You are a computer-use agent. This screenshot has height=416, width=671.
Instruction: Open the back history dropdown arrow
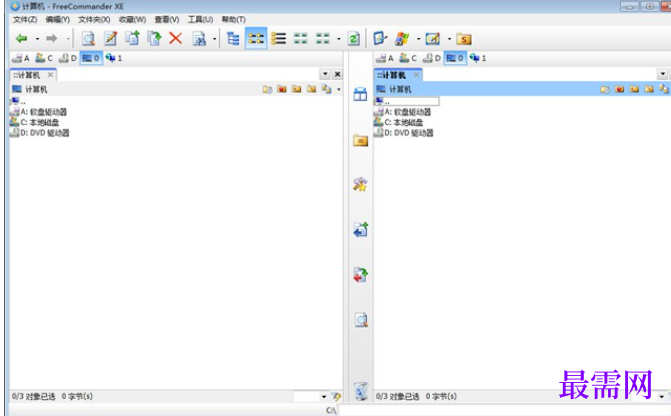click(37, 39)
